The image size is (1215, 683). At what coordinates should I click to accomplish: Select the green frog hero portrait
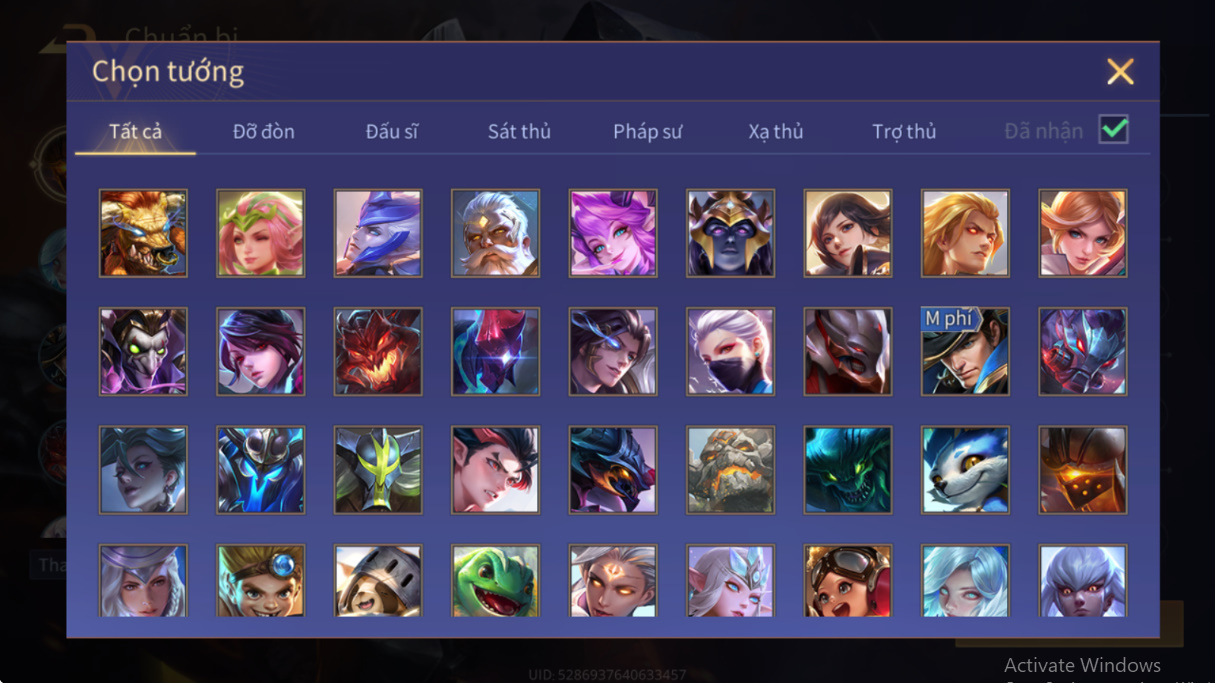tap(495, 581)
